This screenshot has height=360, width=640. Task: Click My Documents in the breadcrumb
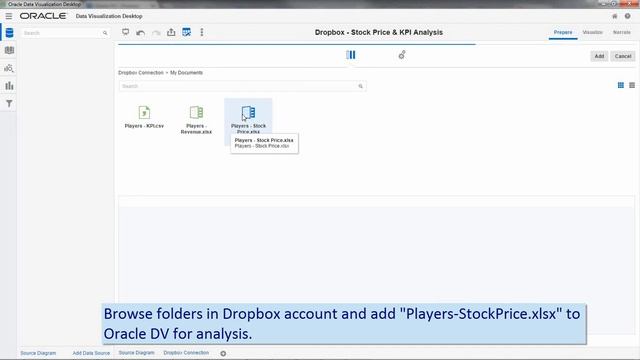(186, 73)
